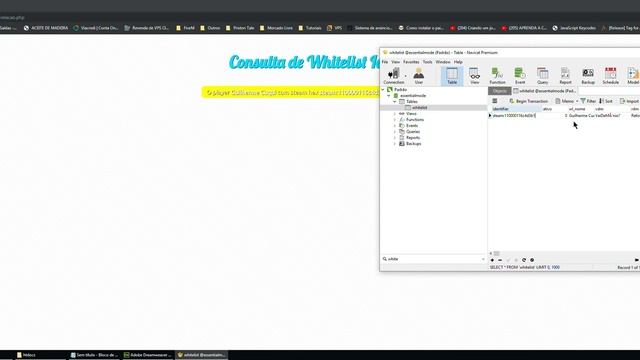This screenshot has width=640, height=360.
Task: Switch to whitelist Navicat taskbar button
Action: click(202, 355)
